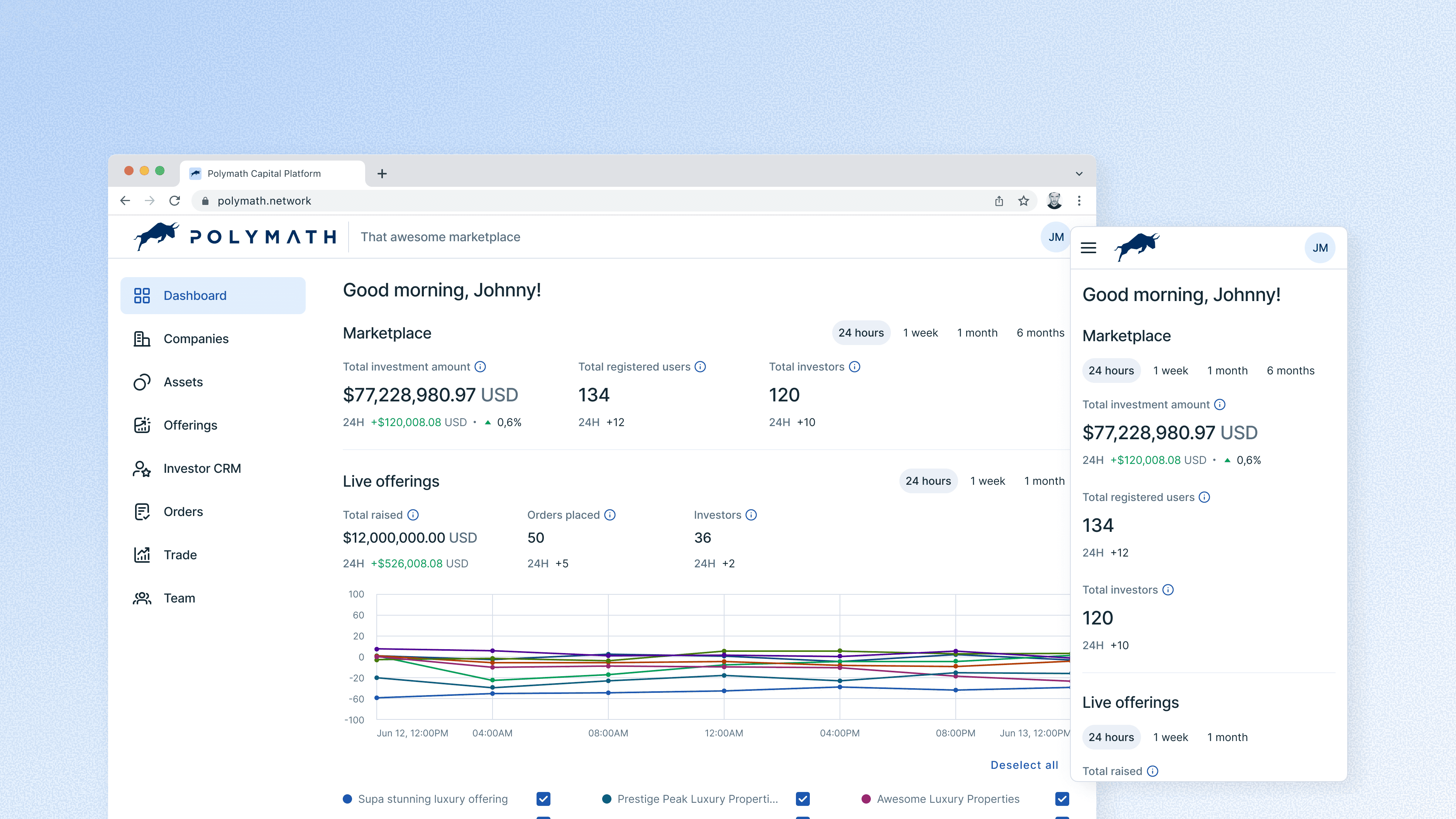The width and height of the screenshot is (1456, 819).
Task: Click the browser reload icon
Action: (x=174, y=201)
